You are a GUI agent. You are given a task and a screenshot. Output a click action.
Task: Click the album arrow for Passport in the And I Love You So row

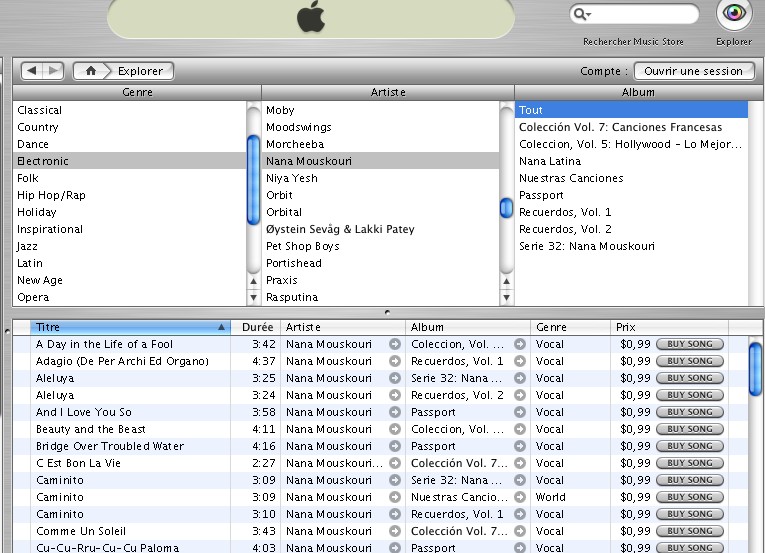pos(520,412)
